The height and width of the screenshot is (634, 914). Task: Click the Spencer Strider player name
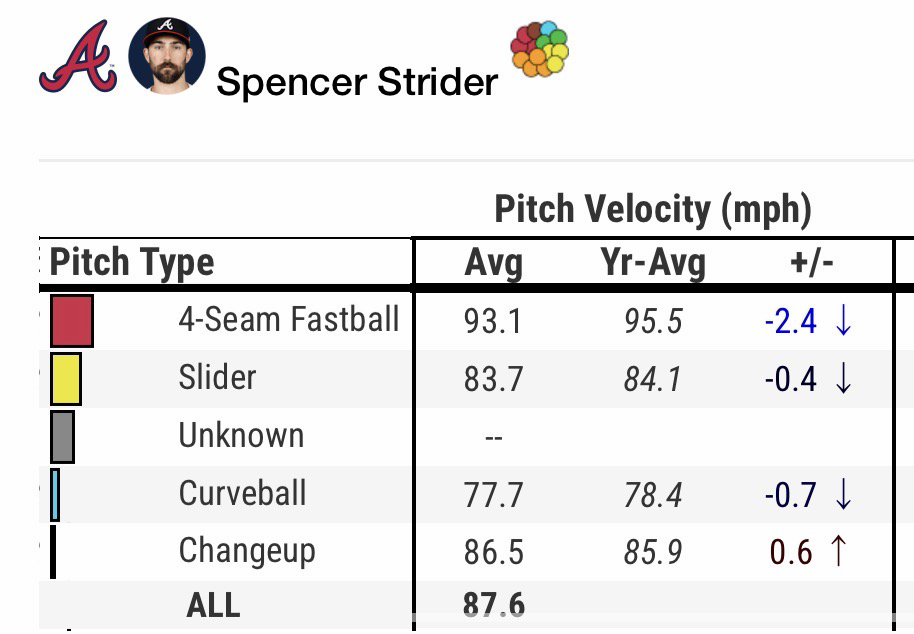pos(356,81)
